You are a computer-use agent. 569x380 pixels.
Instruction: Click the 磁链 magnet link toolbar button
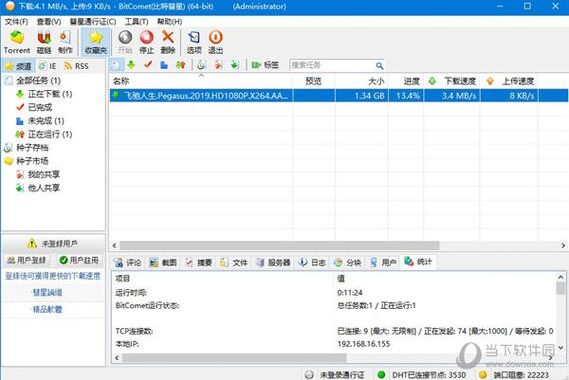pyautogui.click(x=44, y=42)
